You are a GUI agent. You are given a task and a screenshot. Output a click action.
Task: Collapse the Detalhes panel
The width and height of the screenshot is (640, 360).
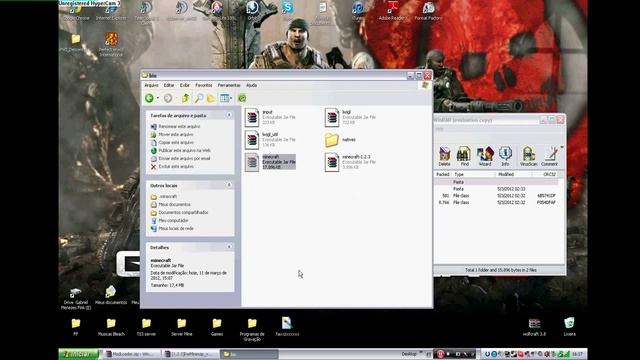click(x=229, y=247)
